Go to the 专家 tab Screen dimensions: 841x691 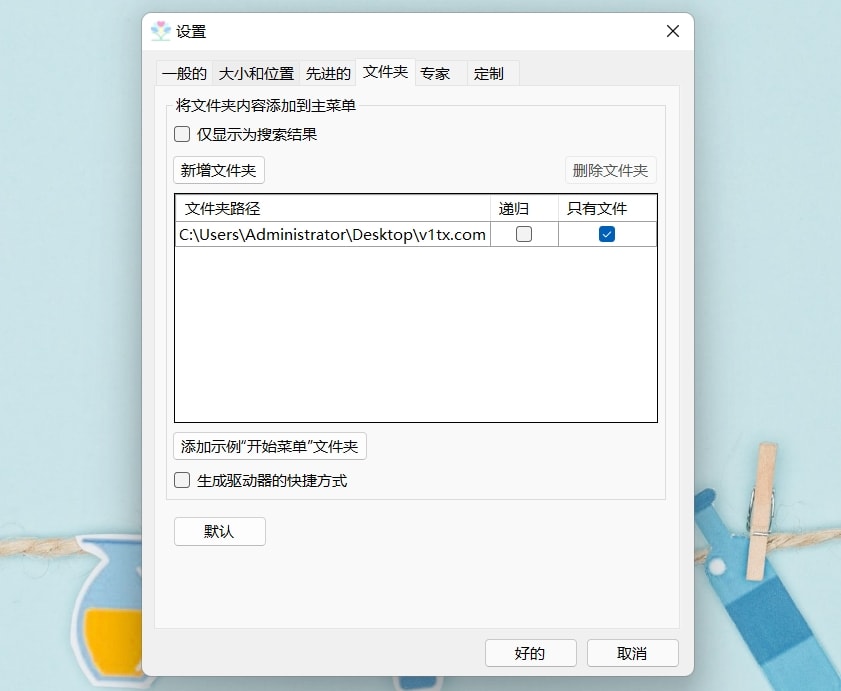(x=441, y=73)
